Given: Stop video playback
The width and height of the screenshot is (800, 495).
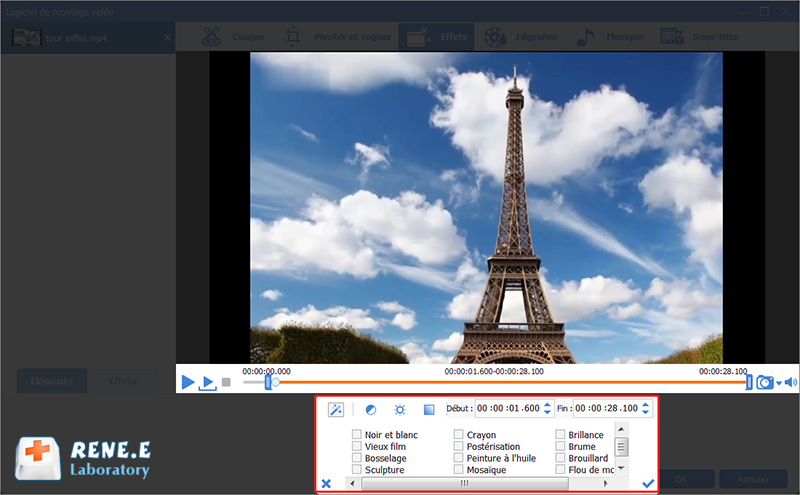Looking at the screenshot, I should click(x=227, y=382).
